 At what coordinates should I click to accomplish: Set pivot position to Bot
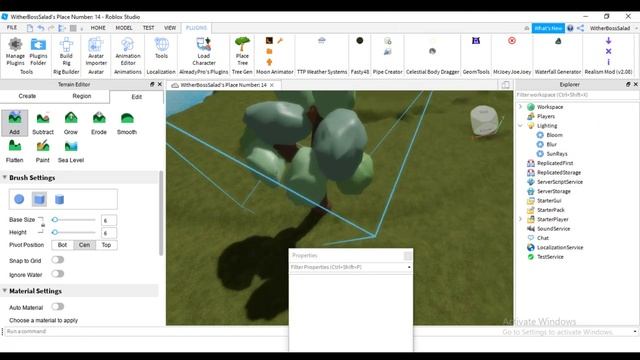tap(62, 245)
